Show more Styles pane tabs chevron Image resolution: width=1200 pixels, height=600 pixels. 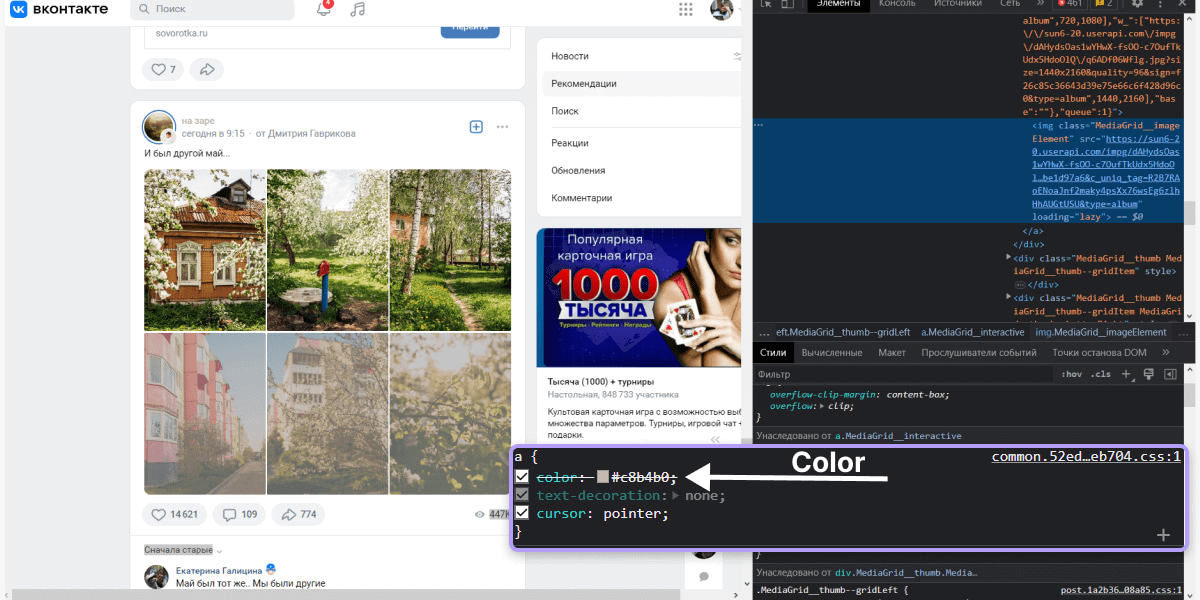1165,352
